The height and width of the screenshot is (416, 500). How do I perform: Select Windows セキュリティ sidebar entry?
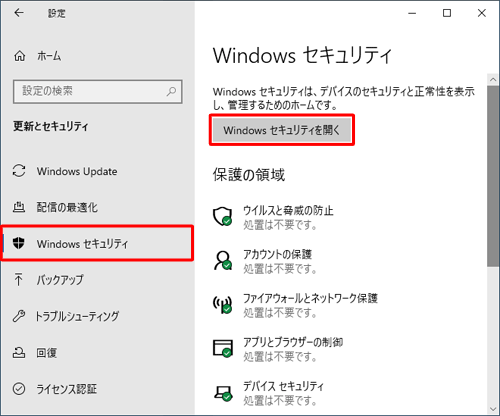pos(98,243)
